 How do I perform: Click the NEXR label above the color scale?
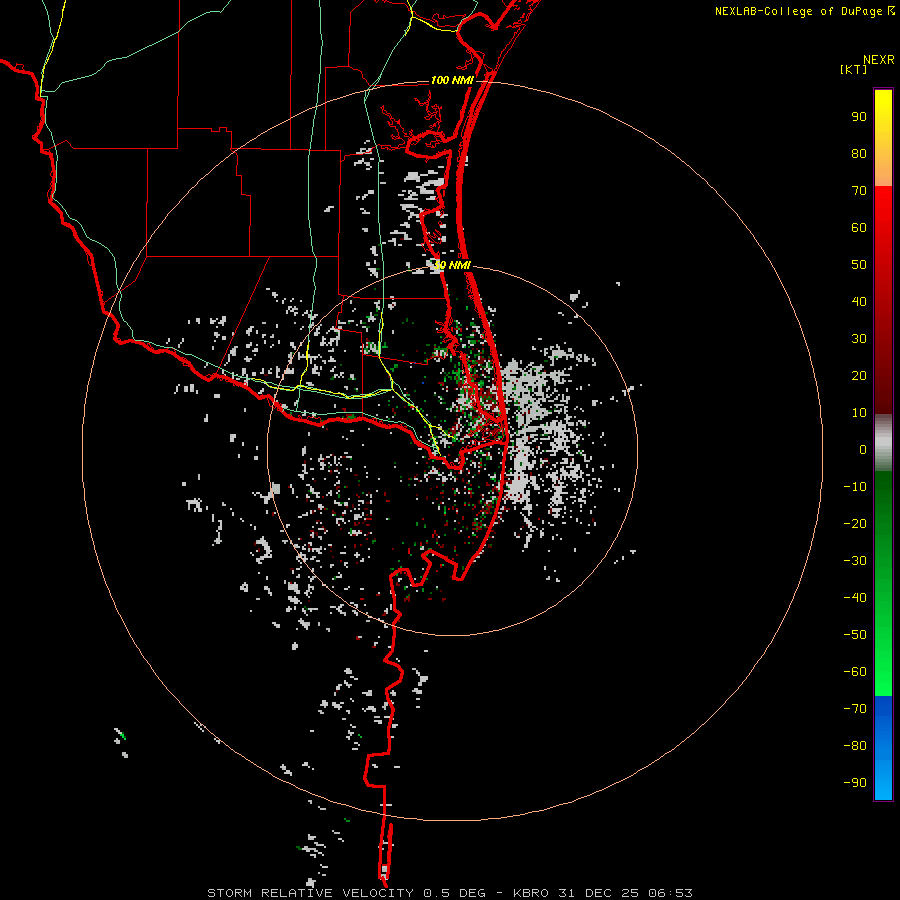point(879,60)
